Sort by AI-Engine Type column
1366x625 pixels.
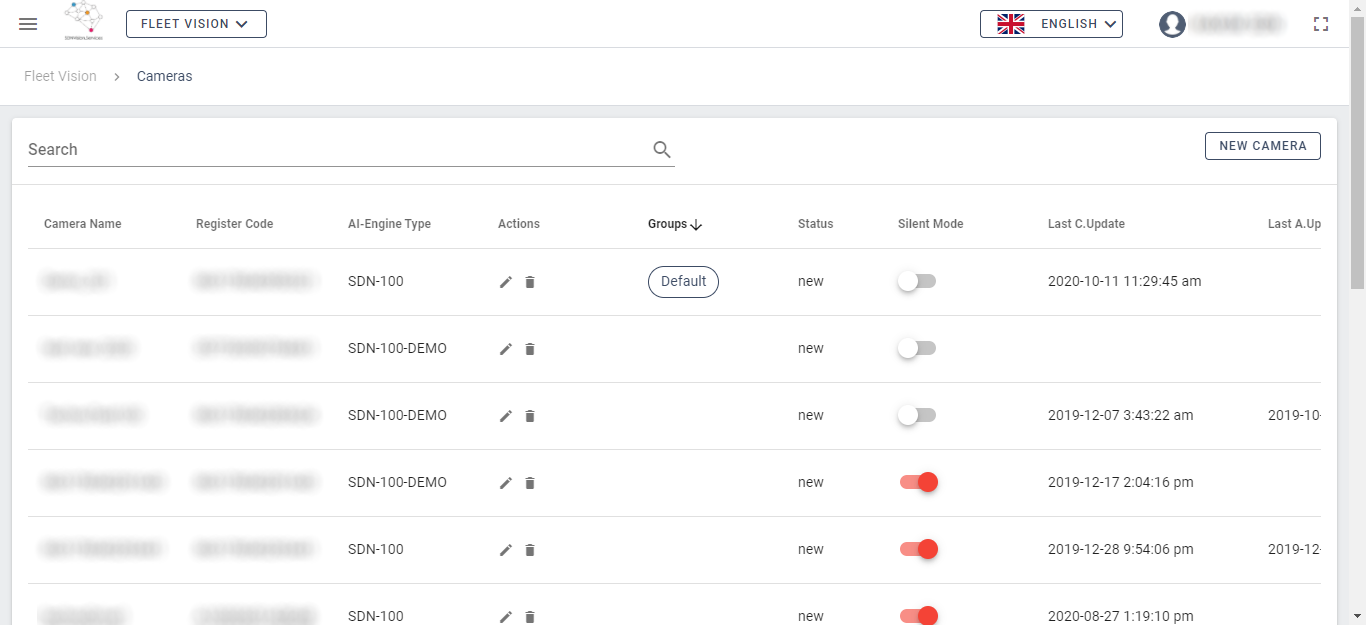pos(389,224)
